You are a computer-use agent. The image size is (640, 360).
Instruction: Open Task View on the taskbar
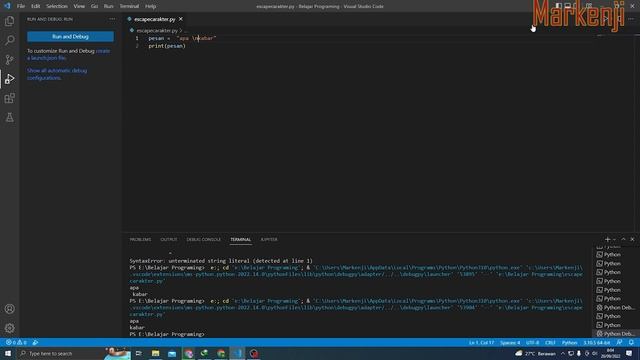click(139, 353)
